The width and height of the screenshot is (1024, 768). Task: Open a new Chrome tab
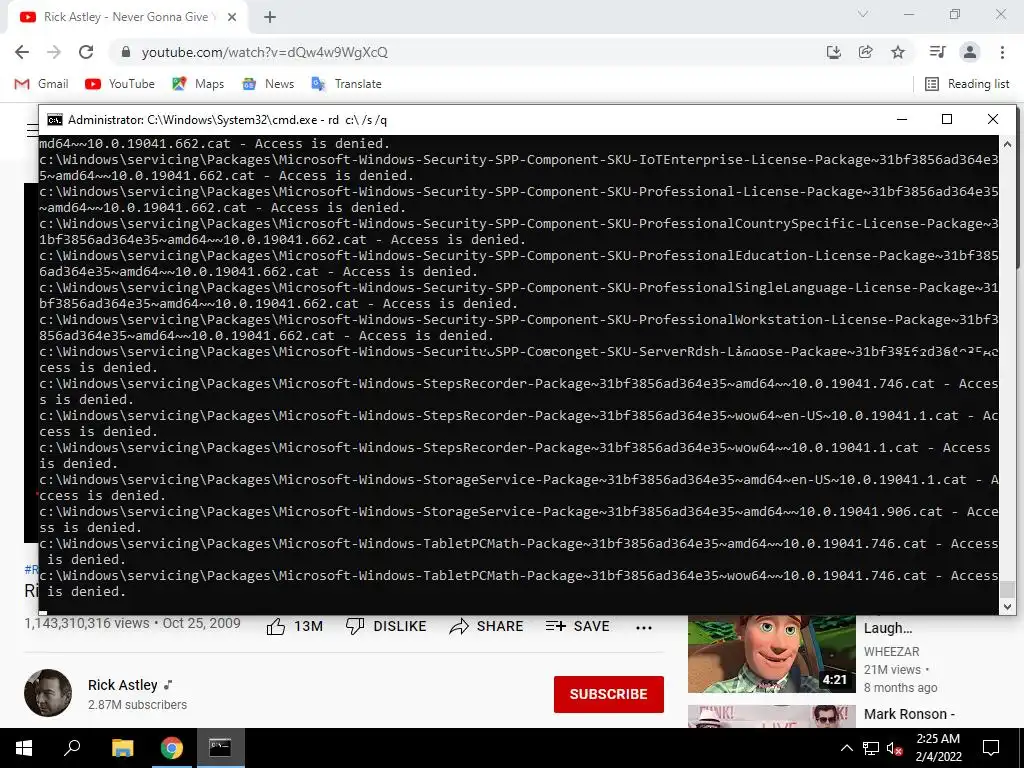[270, 18]
